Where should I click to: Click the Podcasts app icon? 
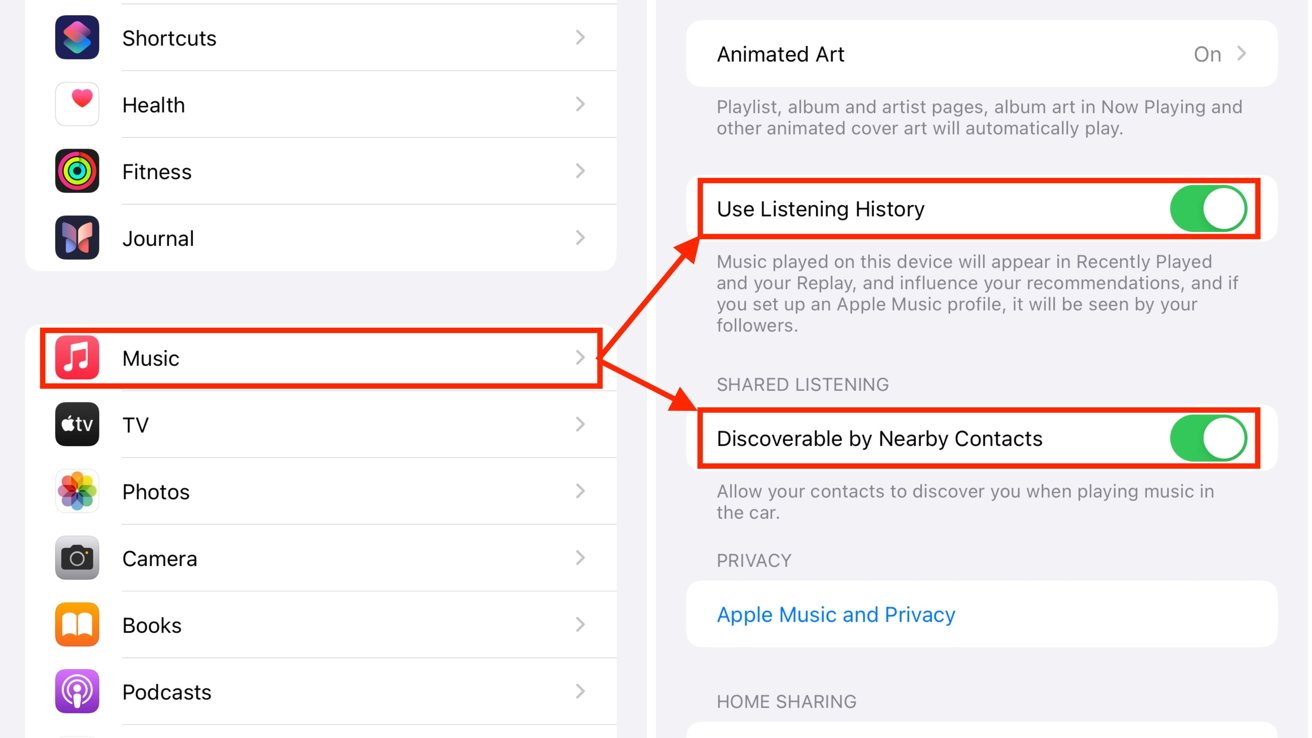(x=77, y=691)
